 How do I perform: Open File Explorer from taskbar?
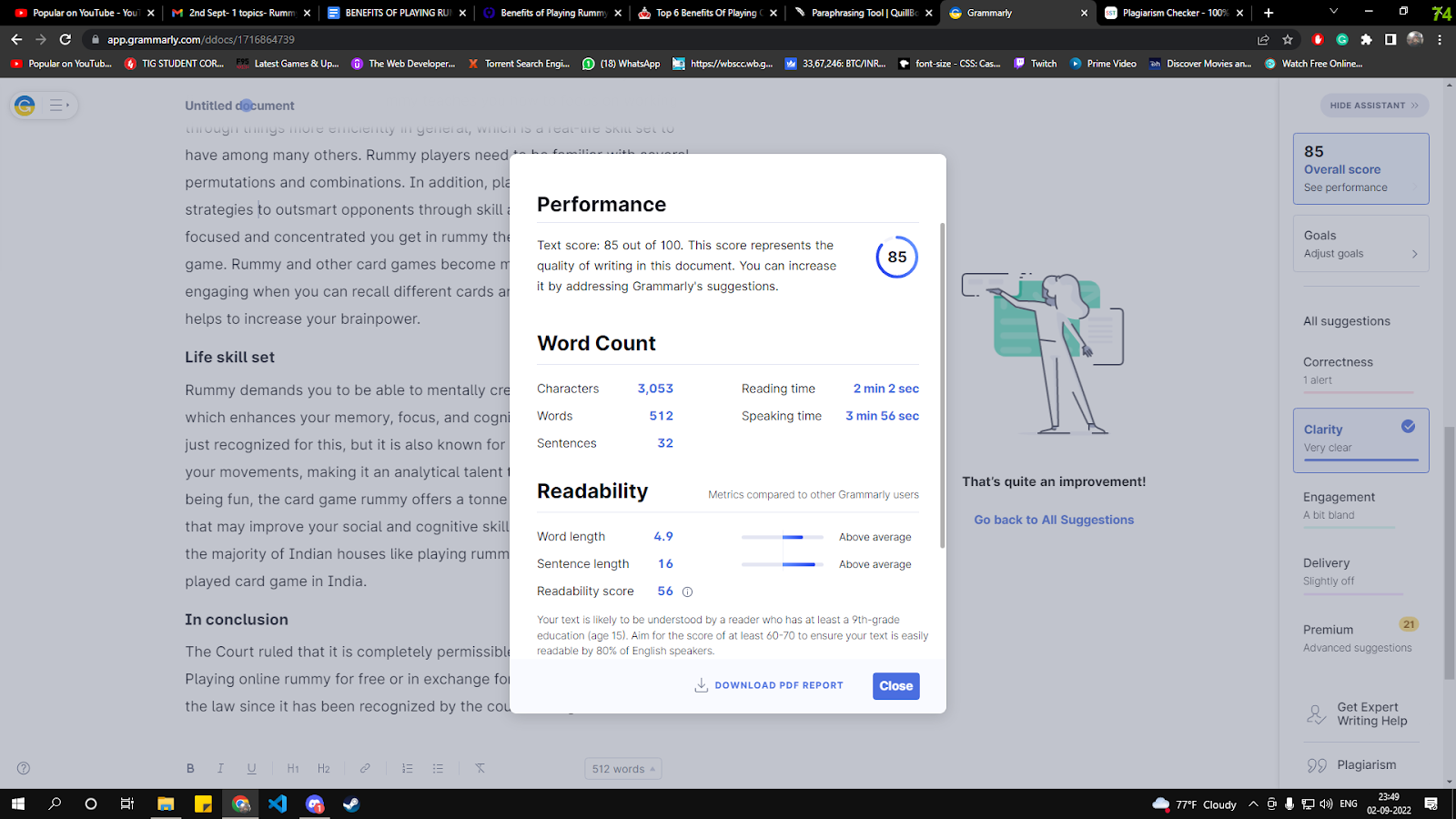coord(166,804)
